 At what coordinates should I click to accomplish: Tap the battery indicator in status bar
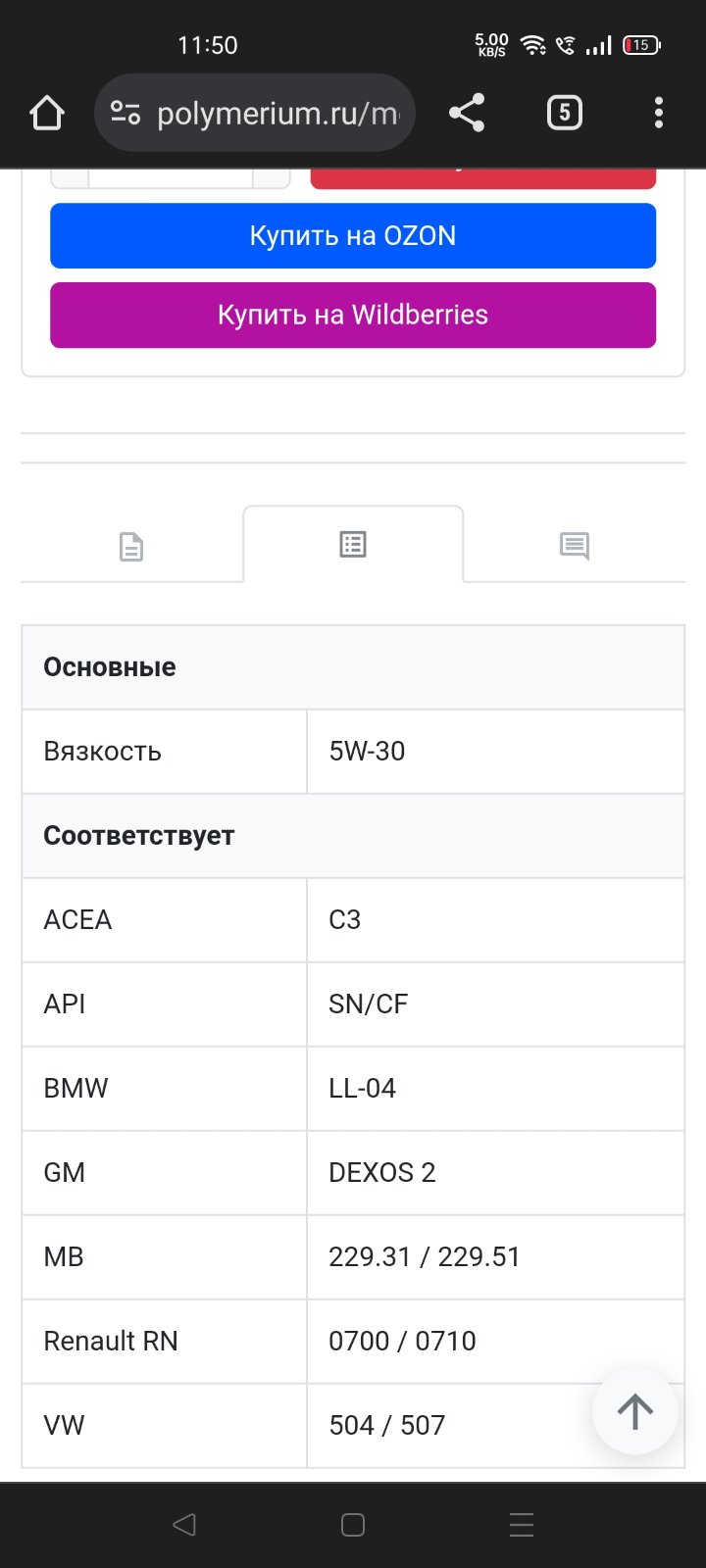(x=642, y=45)
